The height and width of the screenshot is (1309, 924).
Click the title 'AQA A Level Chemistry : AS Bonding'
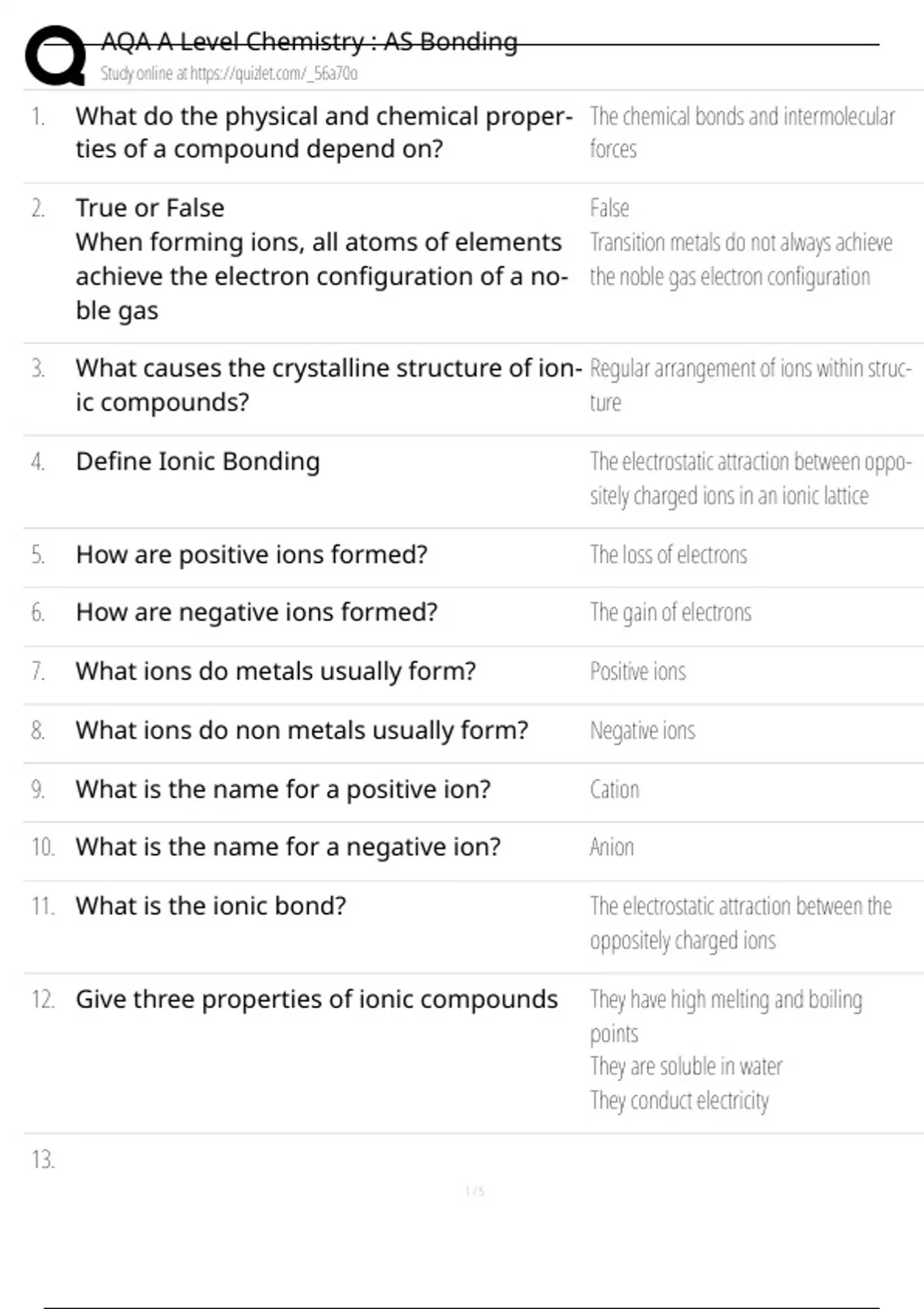[309, 42]
